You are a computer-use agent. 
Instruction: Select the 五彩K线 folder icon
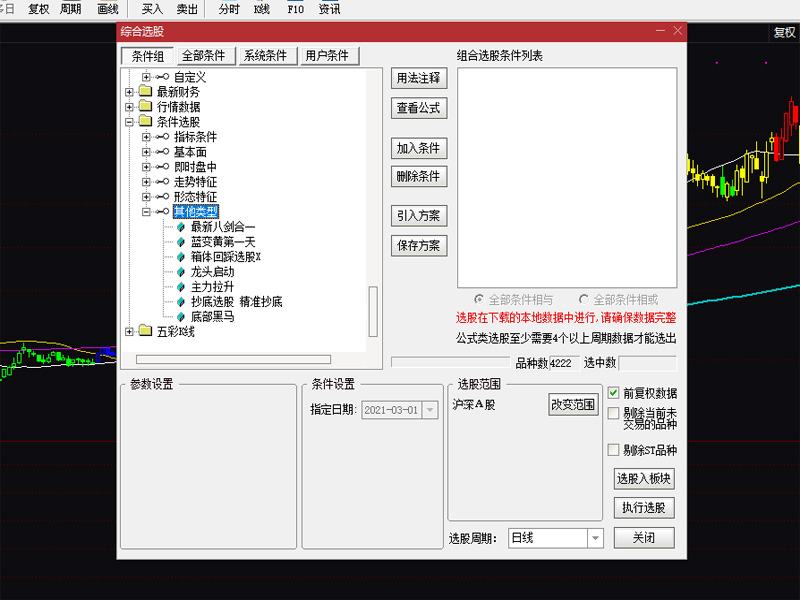146,331
